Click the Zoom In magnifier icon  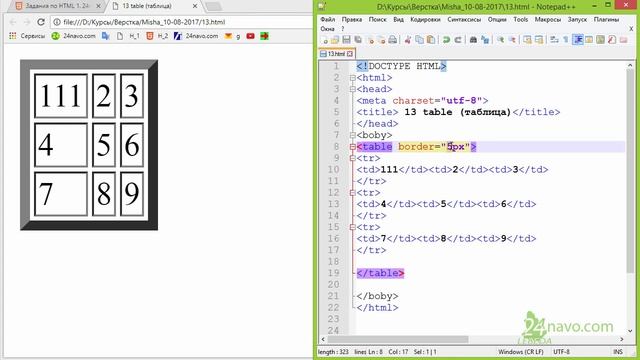500,40
